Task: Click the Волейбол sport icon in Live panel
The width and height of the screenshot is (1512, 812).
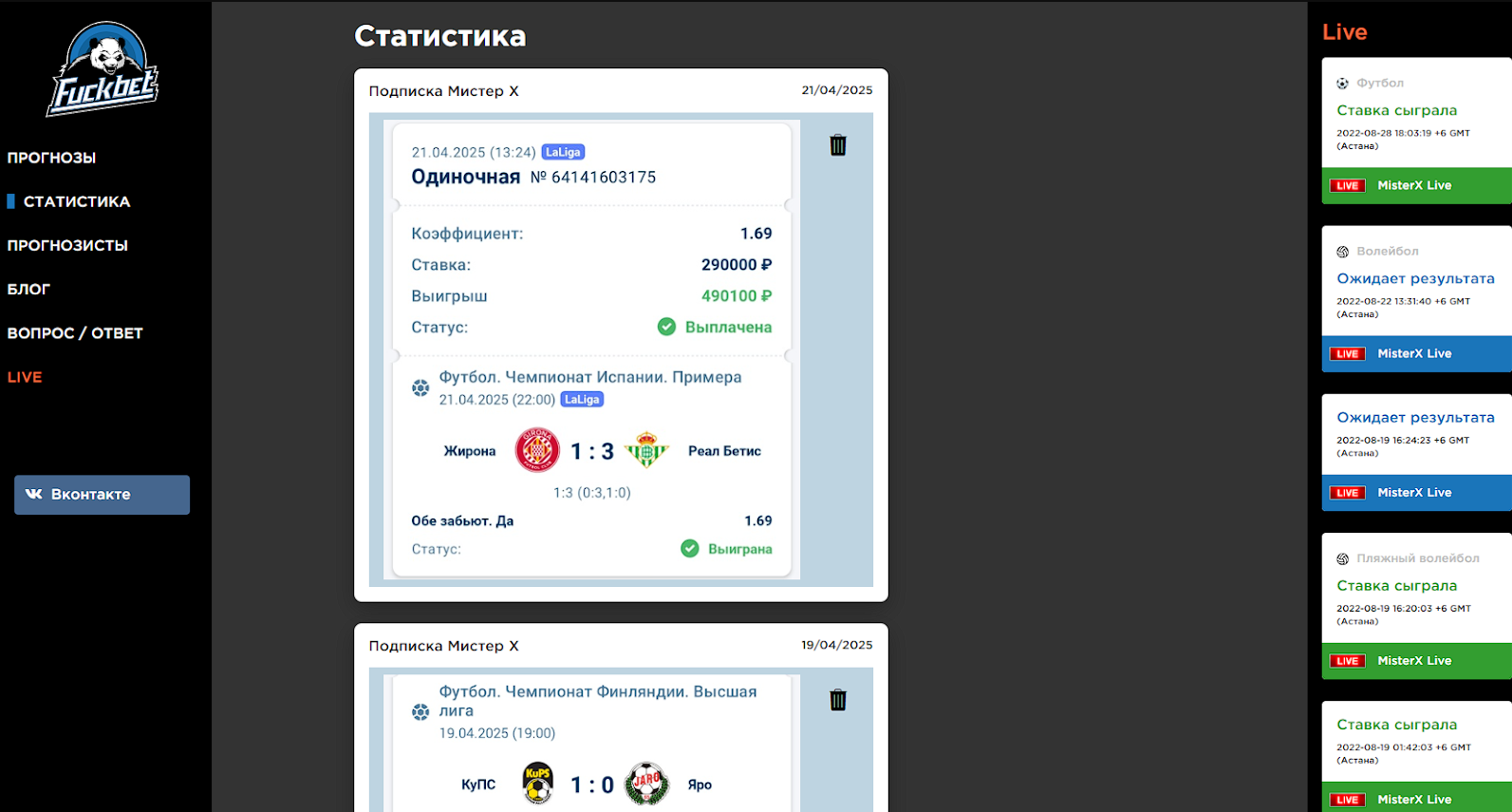Action: point(1343,252)
